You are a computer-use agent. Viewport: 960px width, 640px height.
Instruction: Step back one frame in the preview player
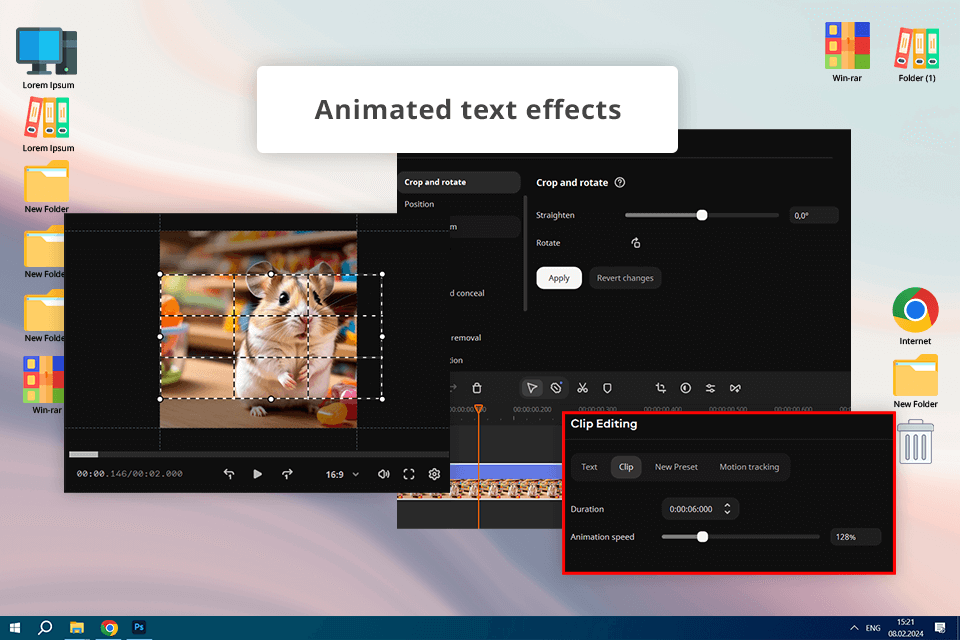pos(229,474)
